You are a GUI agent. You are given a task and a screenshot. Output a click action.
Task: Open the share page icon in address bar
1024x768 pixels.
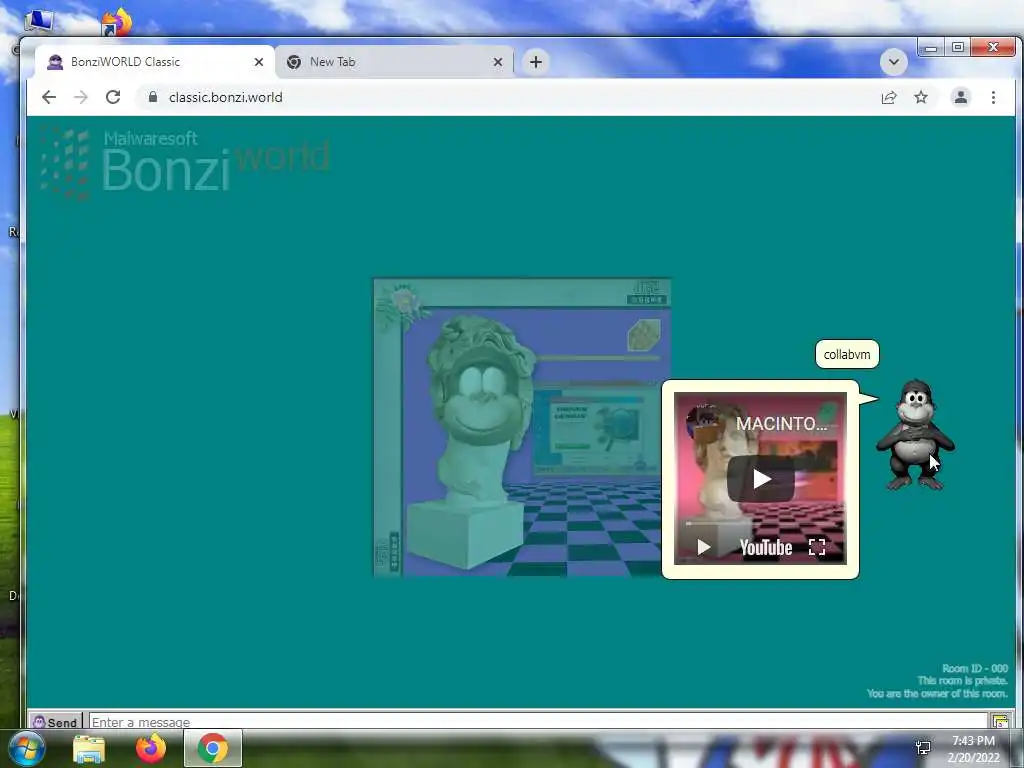pyautogui.click(x=889, y=97)
